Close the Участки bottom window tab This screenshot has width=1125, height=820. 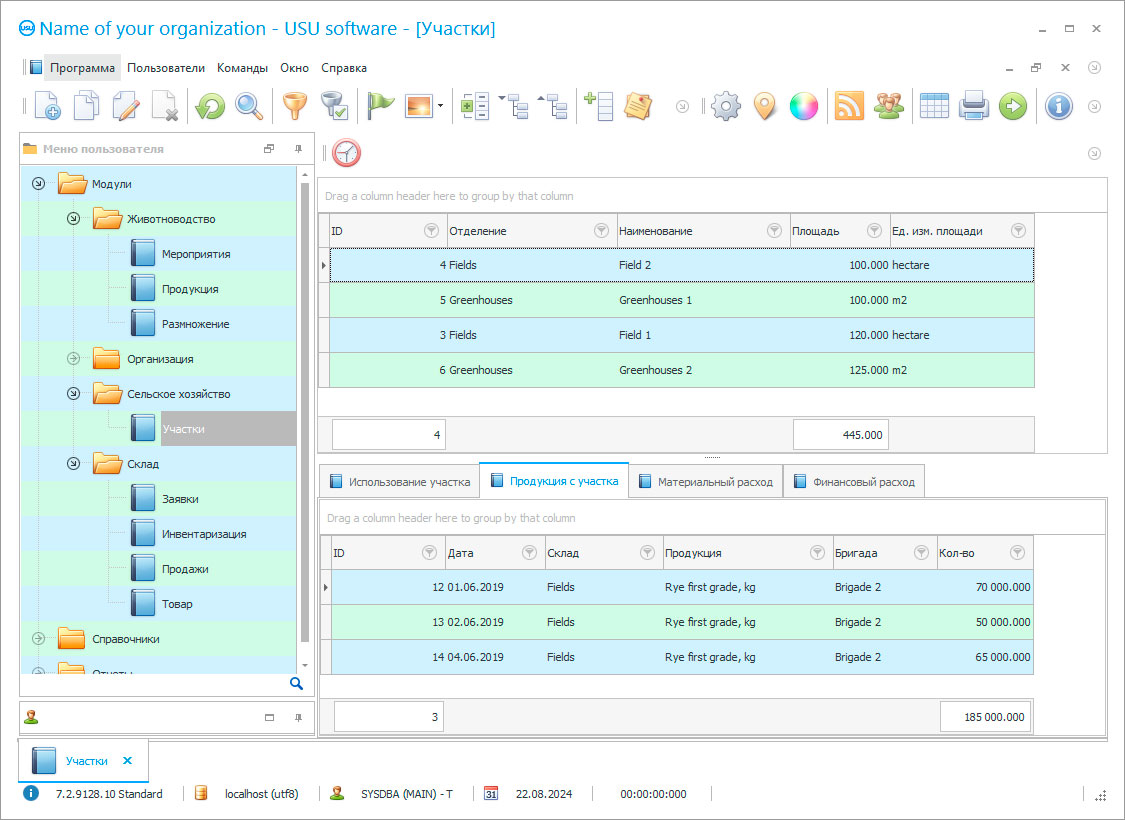127,760
